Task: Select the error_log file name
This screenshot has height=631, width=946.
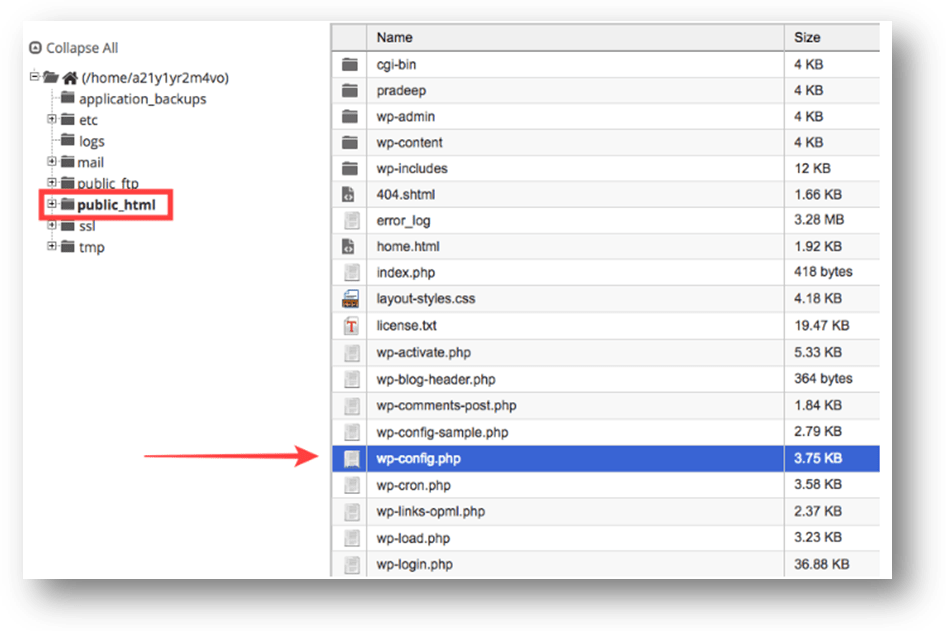Action: [404, 221]
